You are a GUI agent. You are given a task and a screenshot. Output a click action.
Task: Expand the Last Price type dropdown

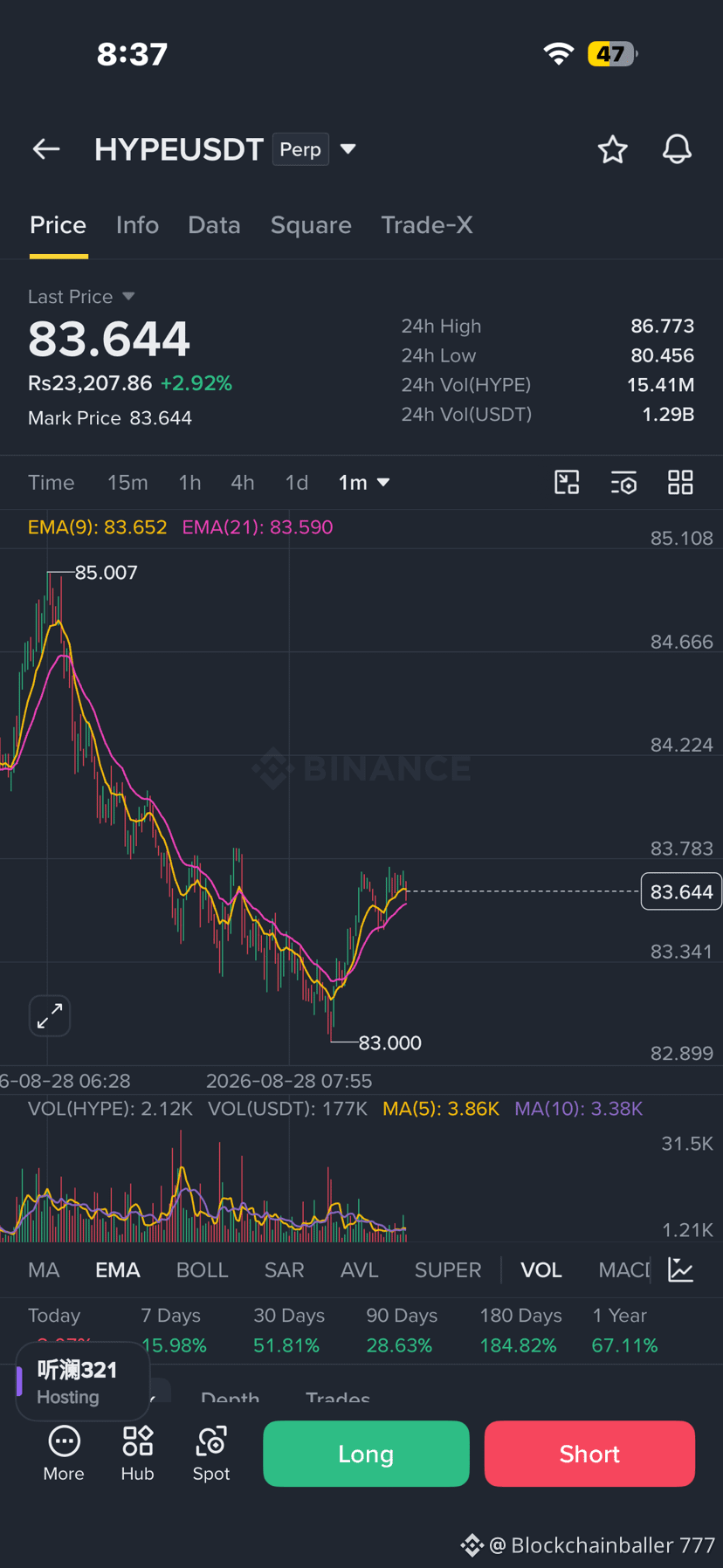click(x=128, y=297)
